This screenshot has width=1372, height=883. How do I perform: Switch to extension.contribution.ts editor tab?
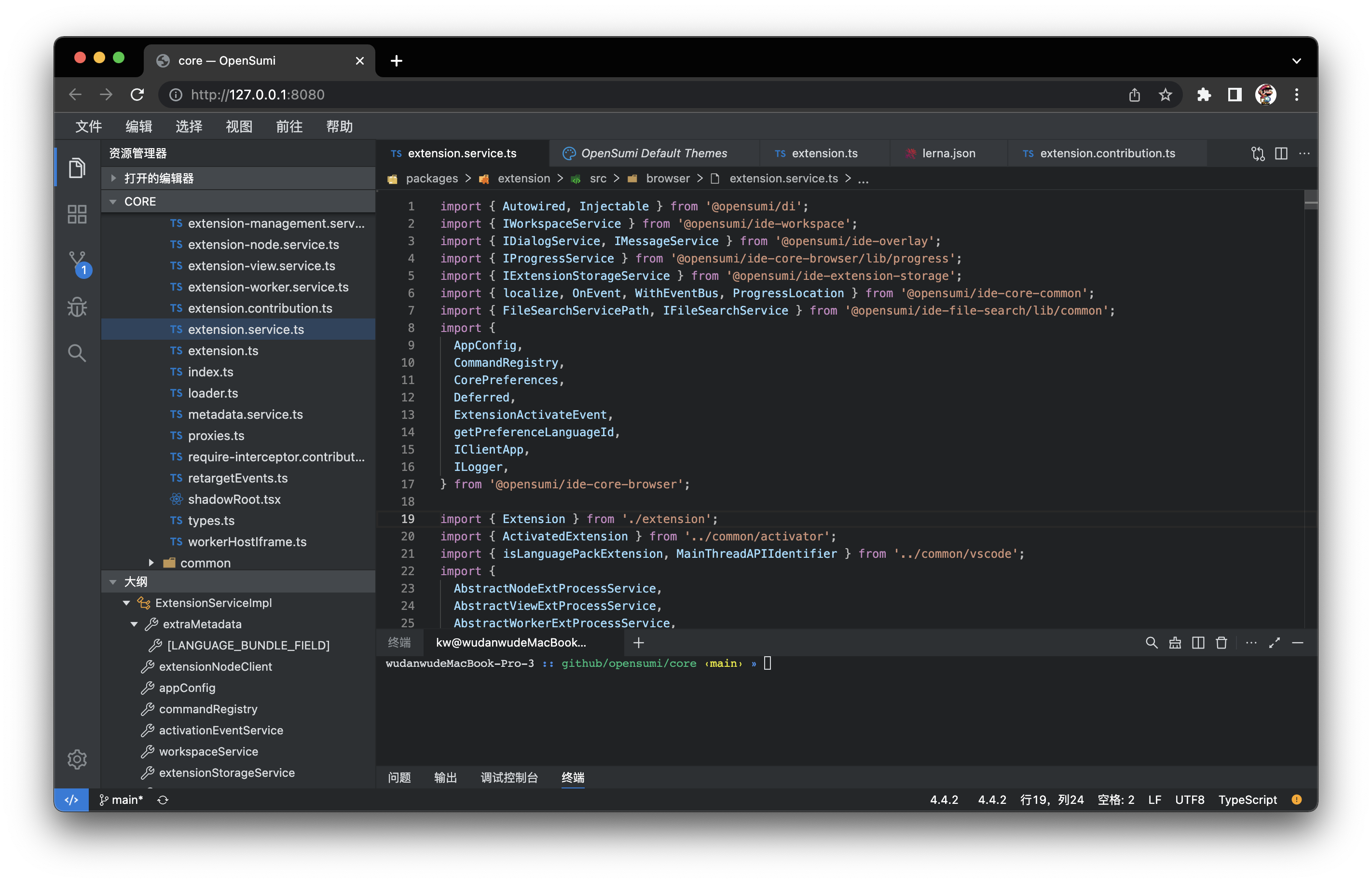[x=1107, y=153]
